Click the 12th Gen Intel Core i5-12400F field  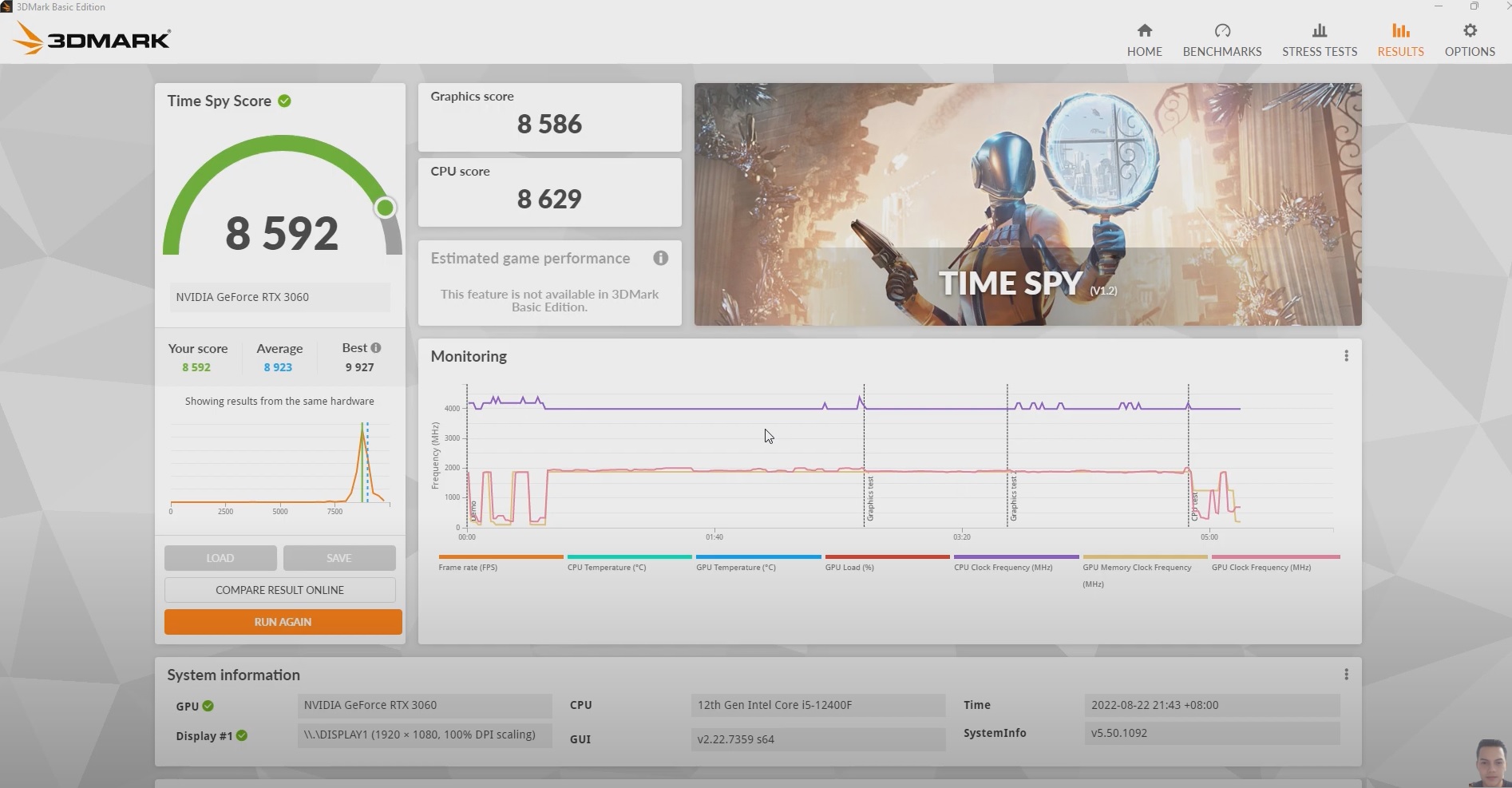click(x=818, y=705)
